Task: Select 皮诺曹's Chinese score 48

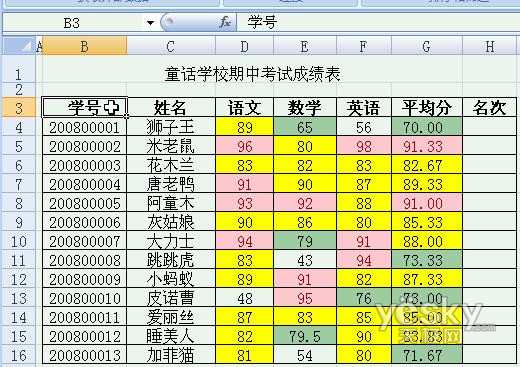Action: coord(244,298)
